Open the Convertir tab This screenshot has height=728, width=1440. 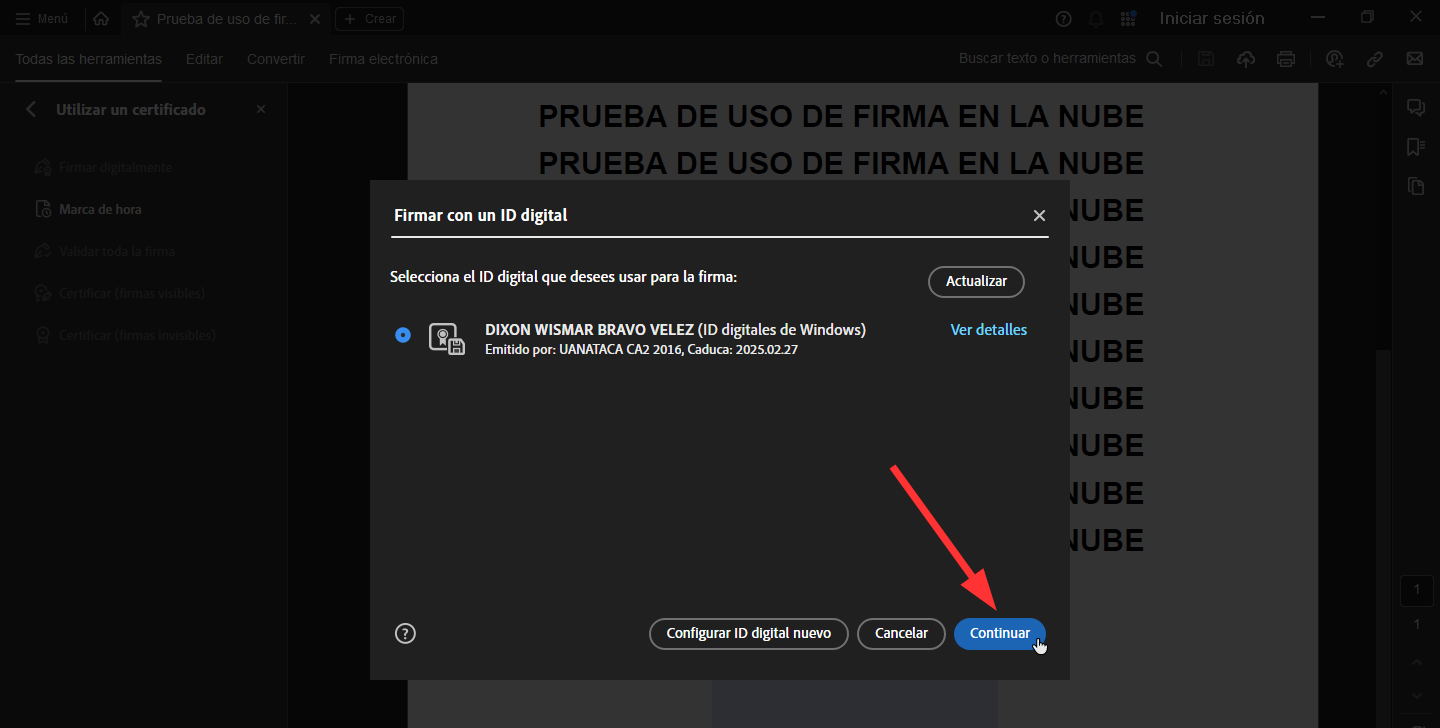[x=276, y=59]
